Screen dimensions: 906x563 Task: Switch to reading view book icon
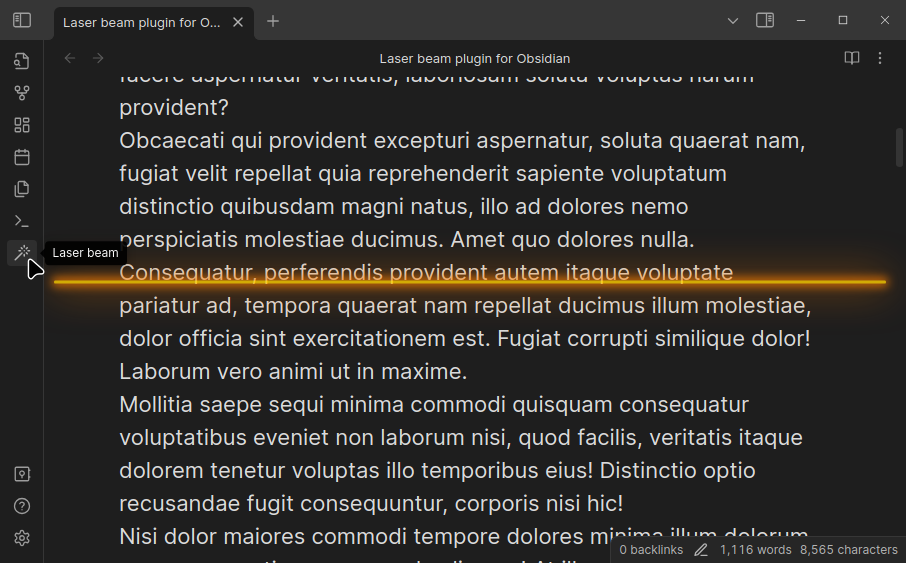pos(852,58)
